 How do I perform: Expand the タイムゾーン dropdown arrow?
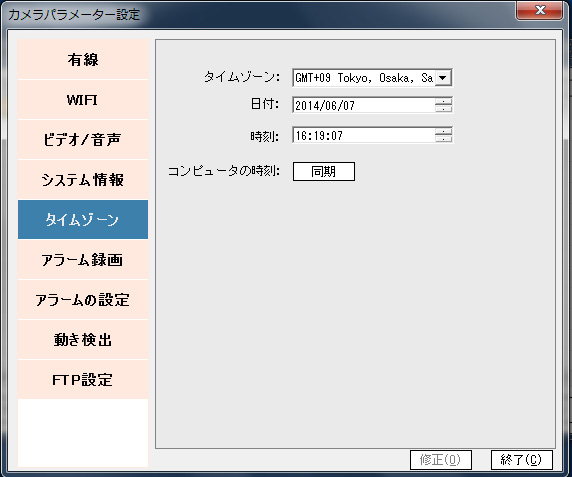coord(443,78)
